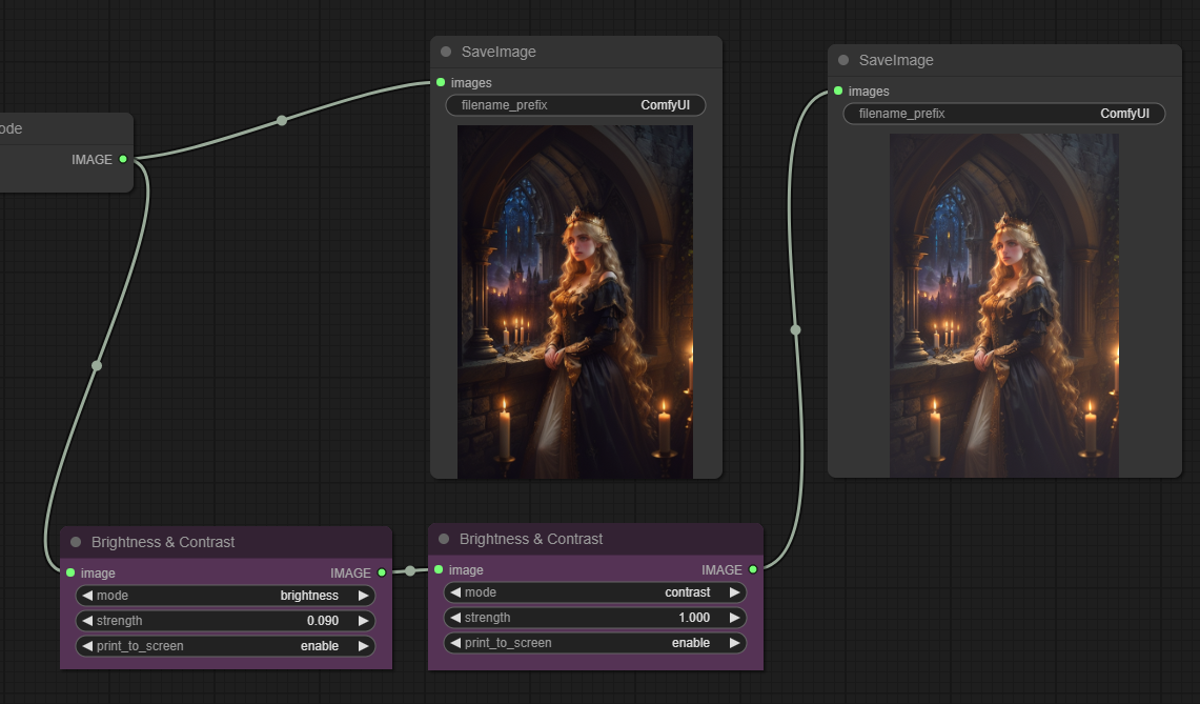The image size is (1200, 704).
Task: Toggle print_to_screen on the contrast node
Action: coord(595,643)
